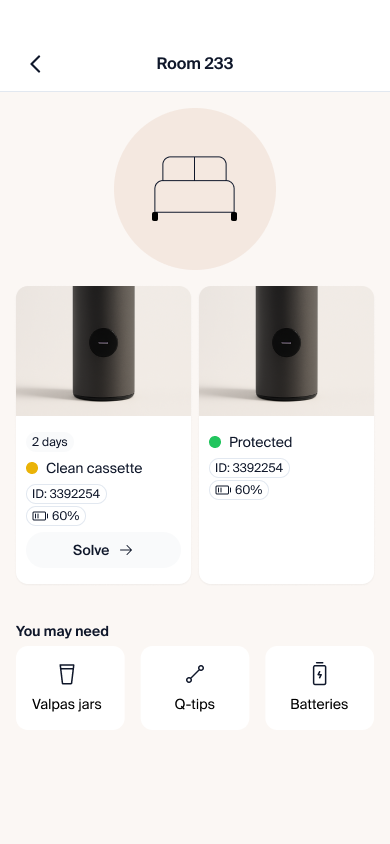Viewport: 390px width, 844px height.
Task: Select the Batteries charging icon
Action: [x=320, y=673]
